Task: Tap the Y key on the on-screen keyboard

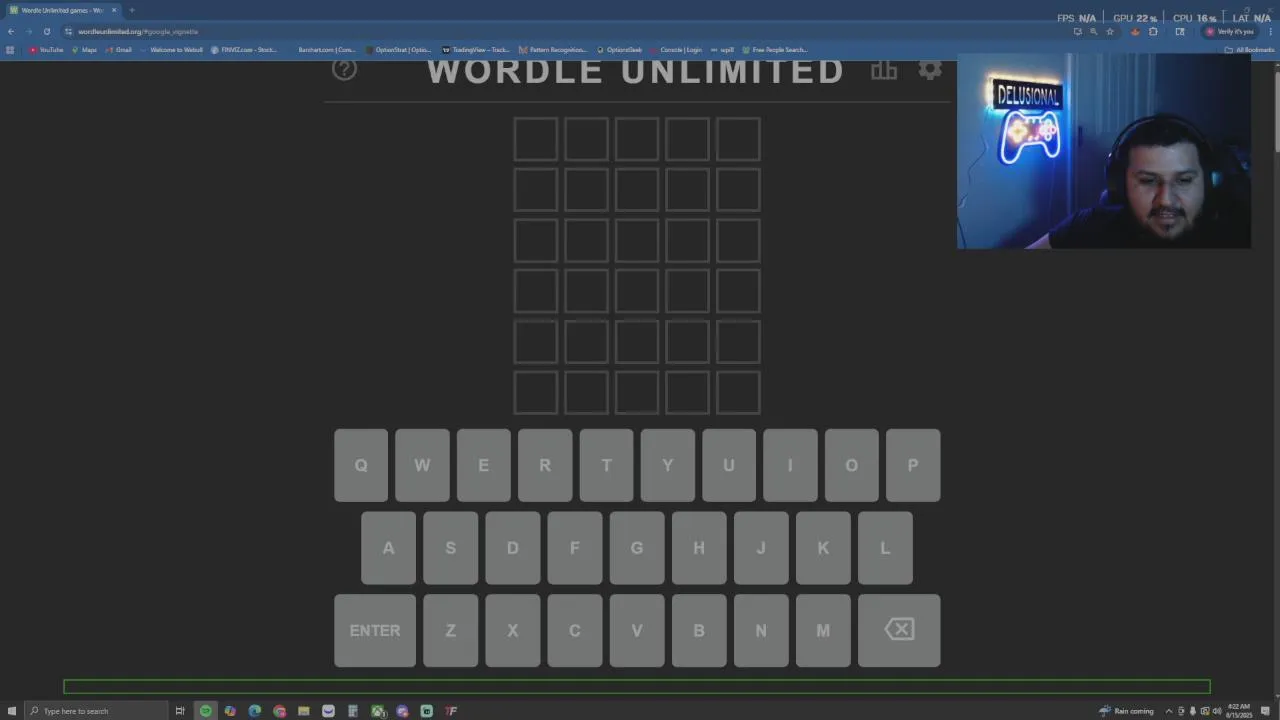Action: click(668, 465)
